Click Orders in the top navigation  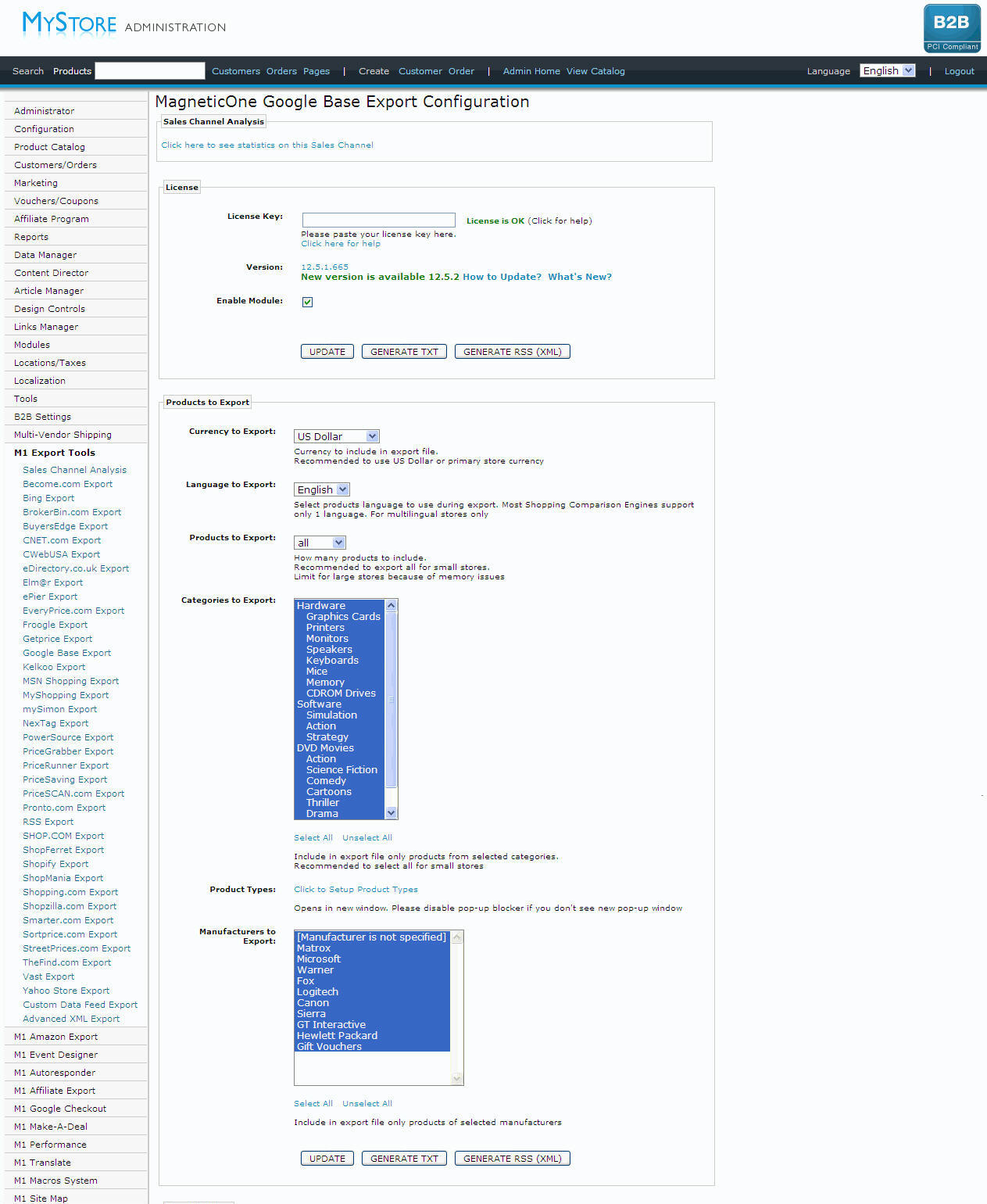pos(281,71)
